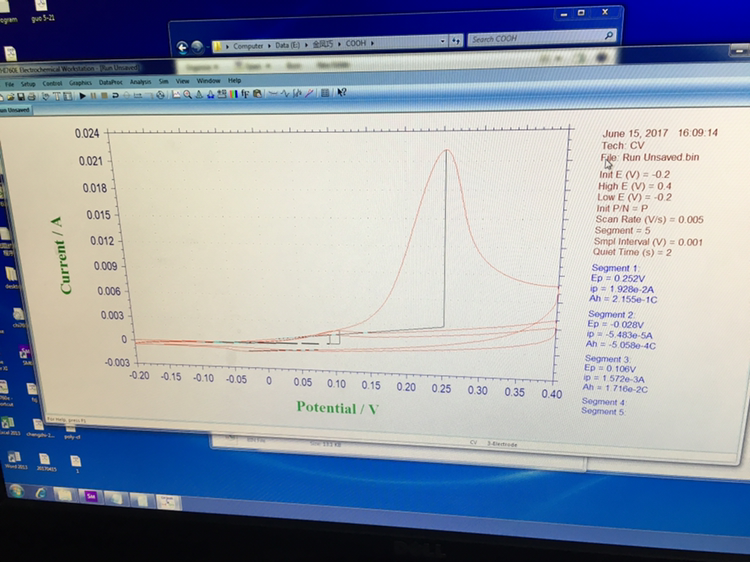Click COOH folder in Explorer address bar
This screenshot has height=562, width=750.
[355, 44]
